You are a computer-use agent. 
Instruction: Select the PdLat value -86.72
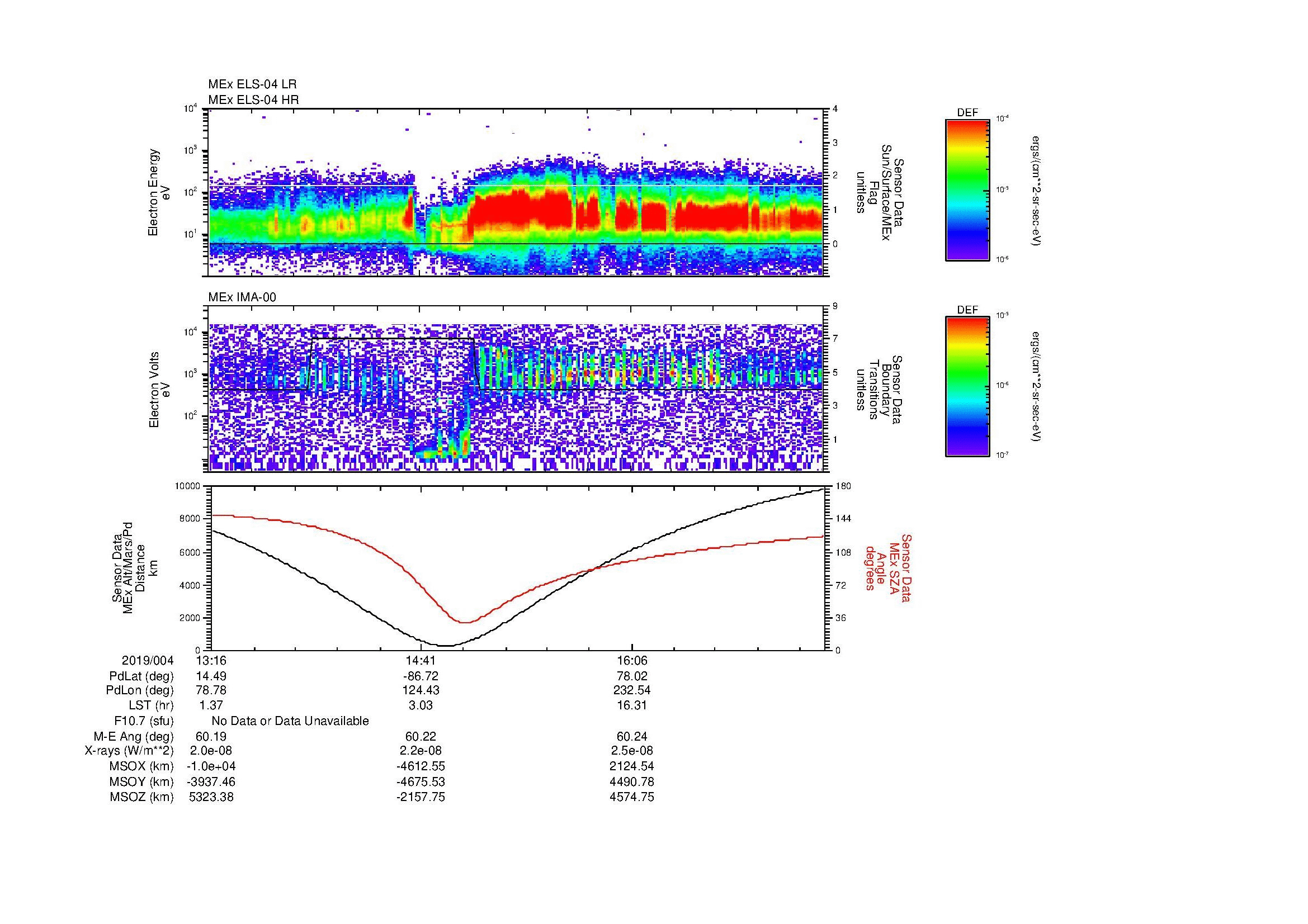pos(421,676)
